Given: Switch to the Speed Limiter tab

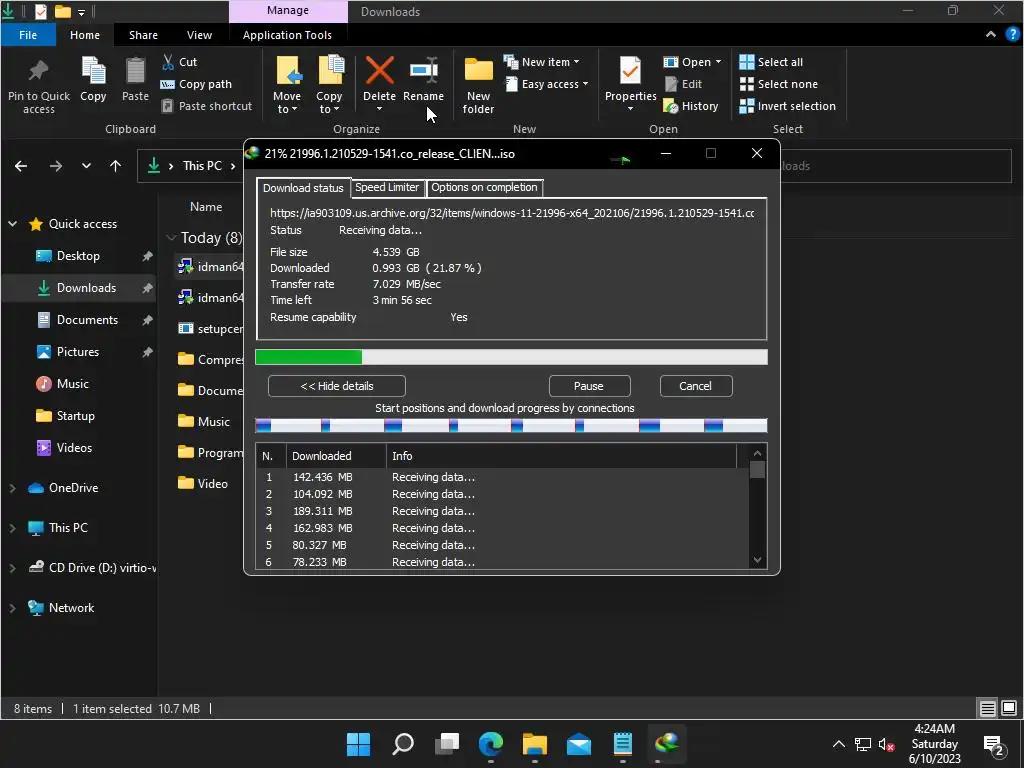Looking at the screenshot, I should pos(387,187).
